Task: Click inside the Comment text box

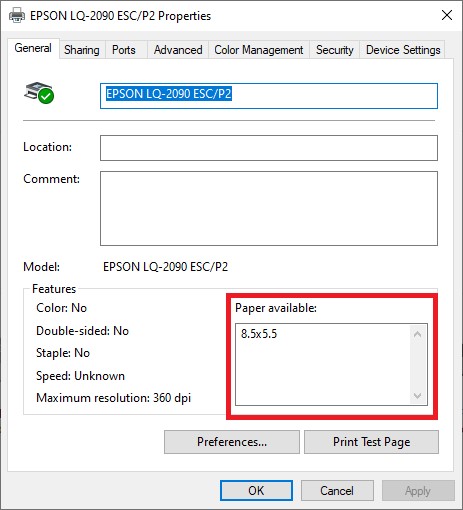Action: coord(269,209)
